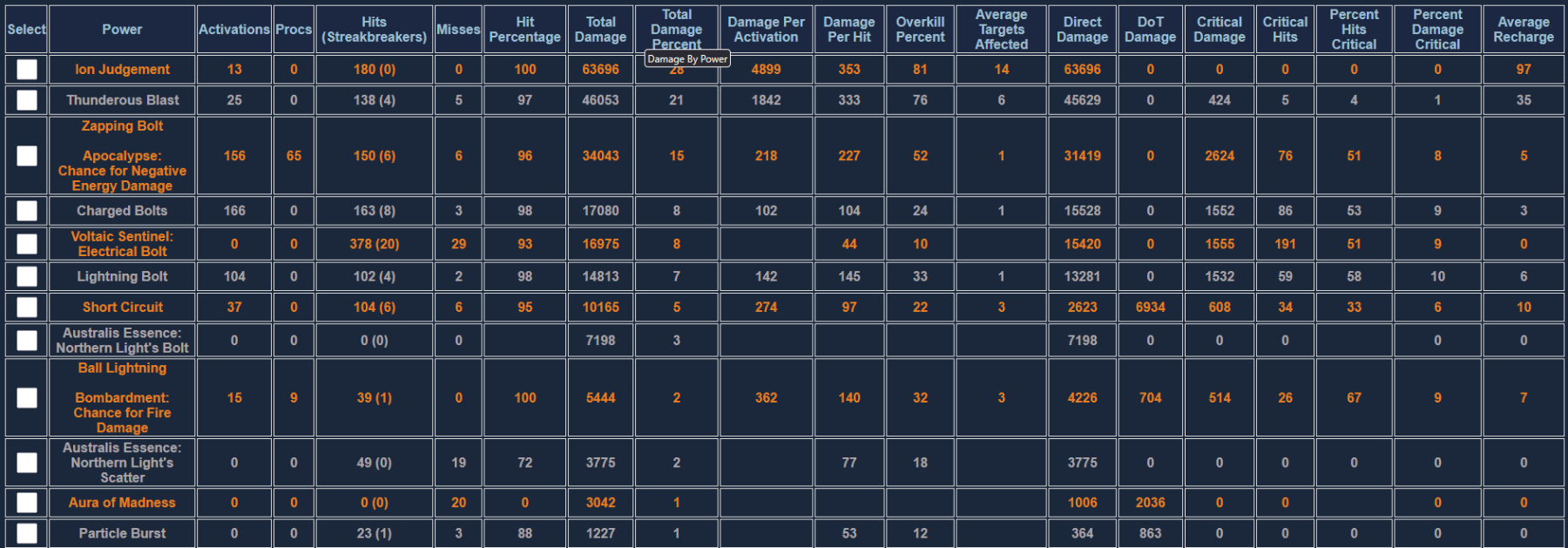
Task: Click the Thunderous Blast power name
Action: (x=122, y=100)
